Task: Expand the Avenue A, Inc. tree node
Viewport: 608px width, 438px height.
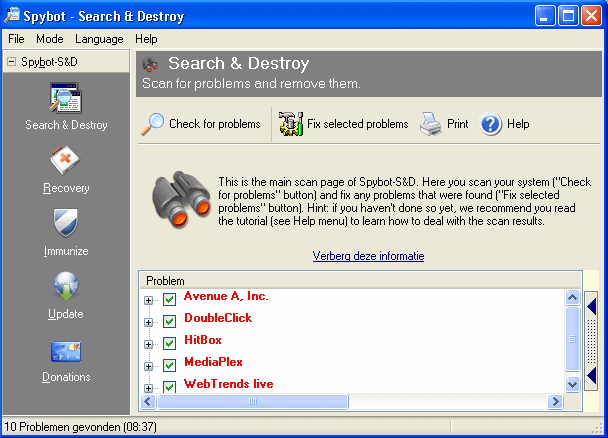Action: 148,300
